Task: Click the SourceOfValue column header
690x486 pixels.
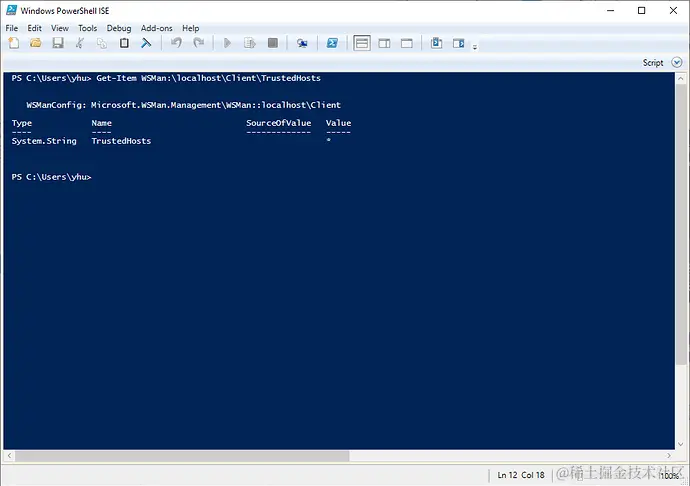Action: tap(279, 123)
